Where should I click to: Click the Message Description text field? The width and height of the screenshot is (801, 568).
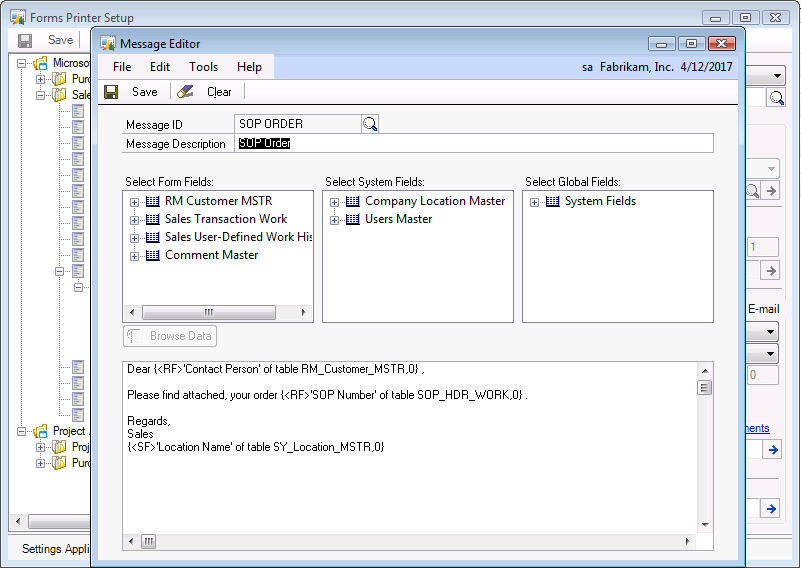pyautogui.click(x=475, y=144)
